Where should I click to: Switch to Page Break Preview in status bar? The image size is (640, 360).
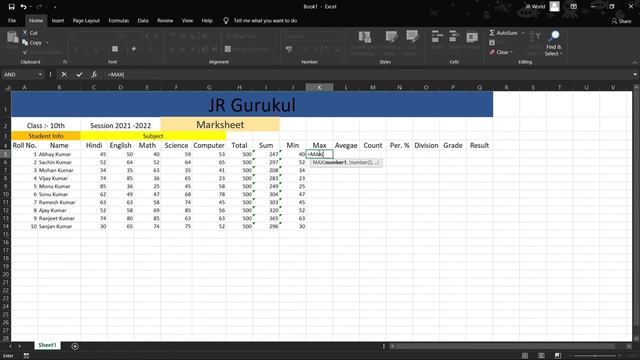click(x=558, y=356)
